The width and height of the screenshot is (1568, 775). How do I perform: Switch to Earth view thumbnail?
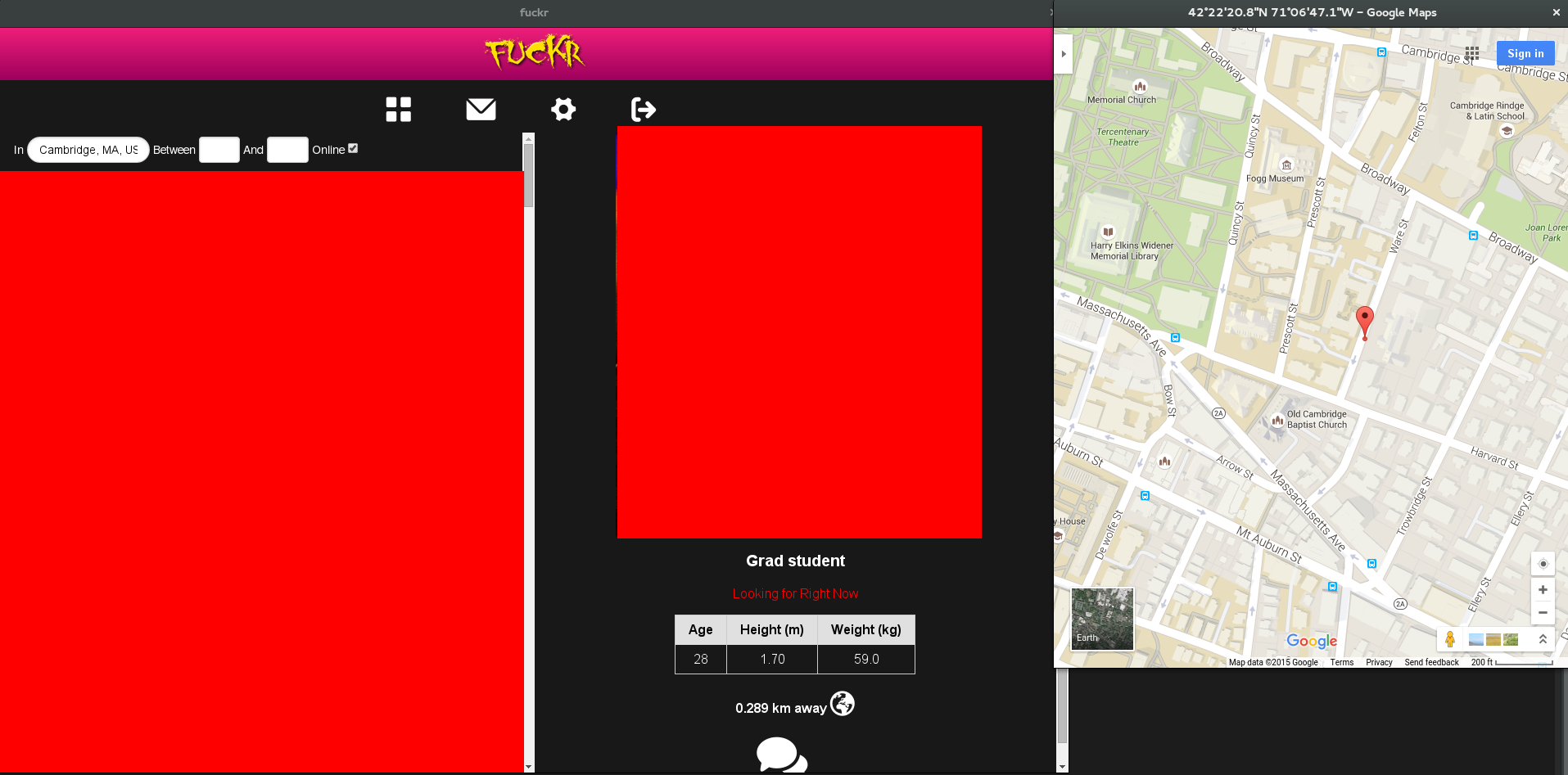(x=1102, y=619)
